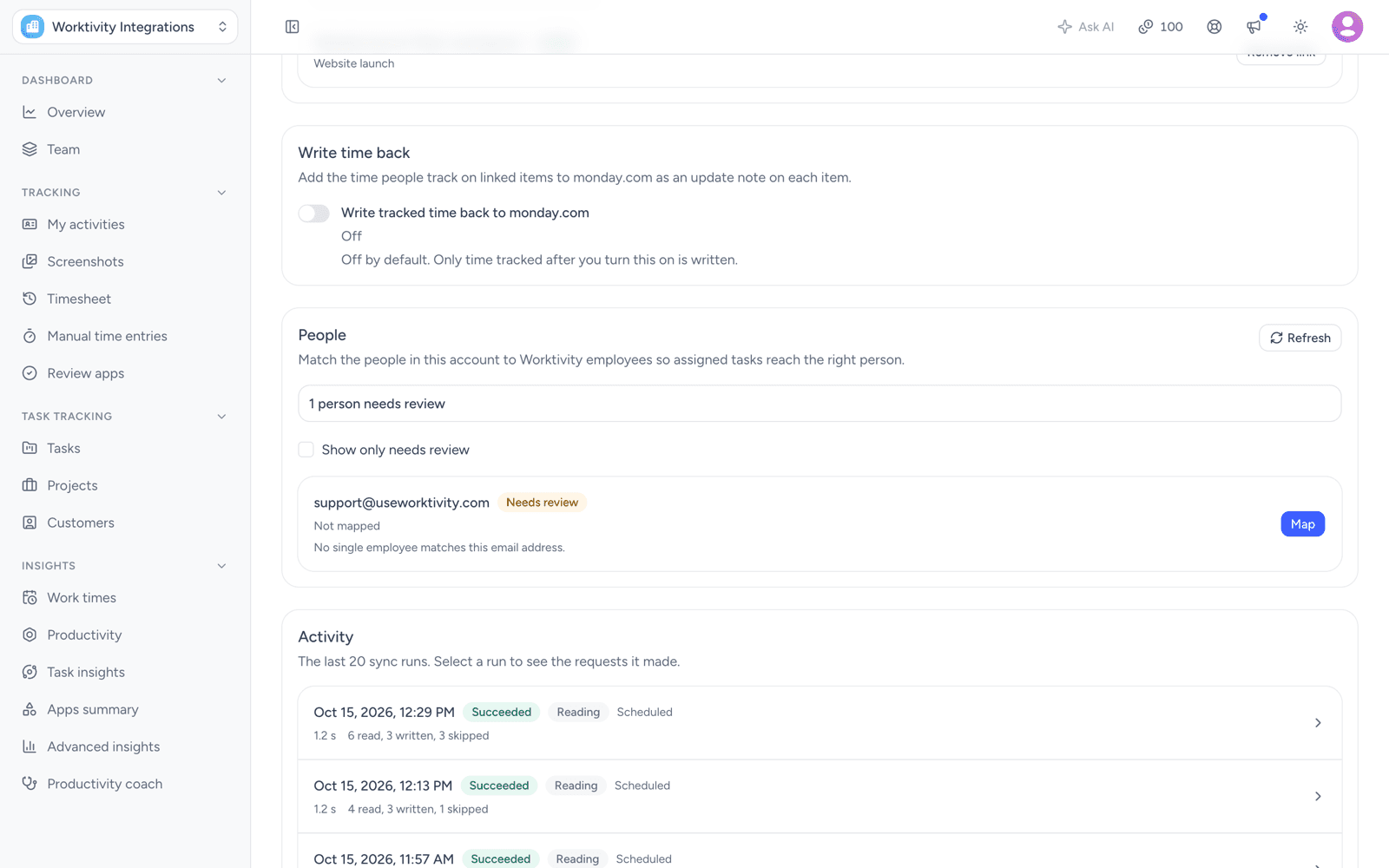Click the Apps summary shapes icon

point(30,709)
